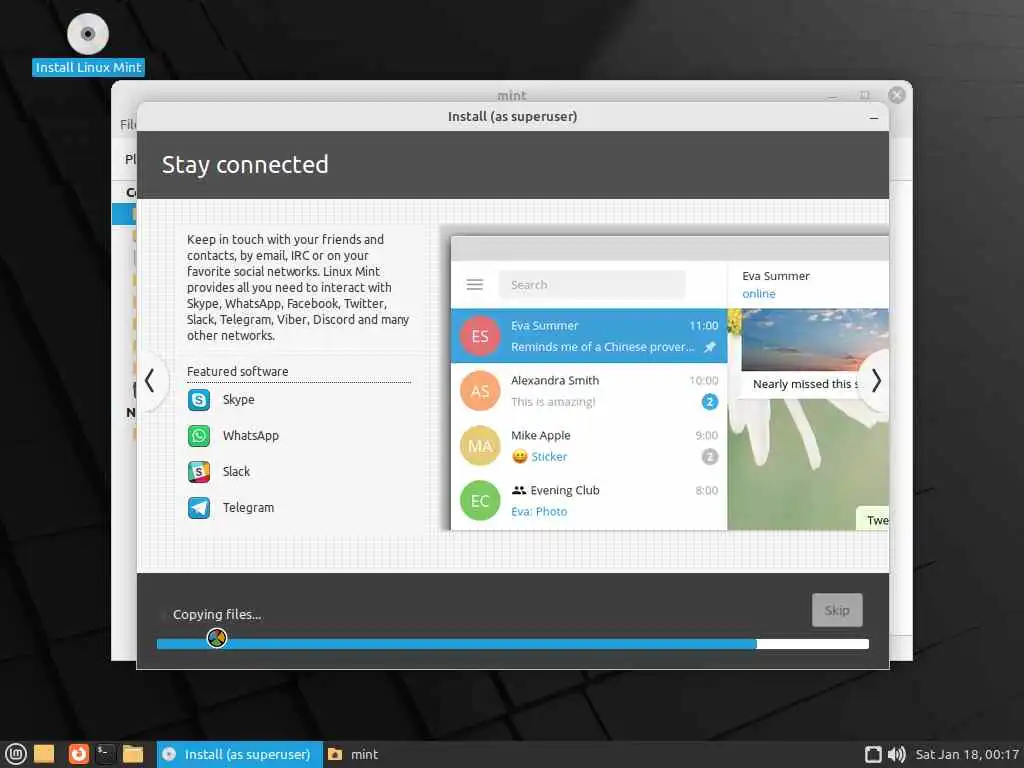
Task: Click the sunset photo thumbnail in chat preview
Action: 814,340
